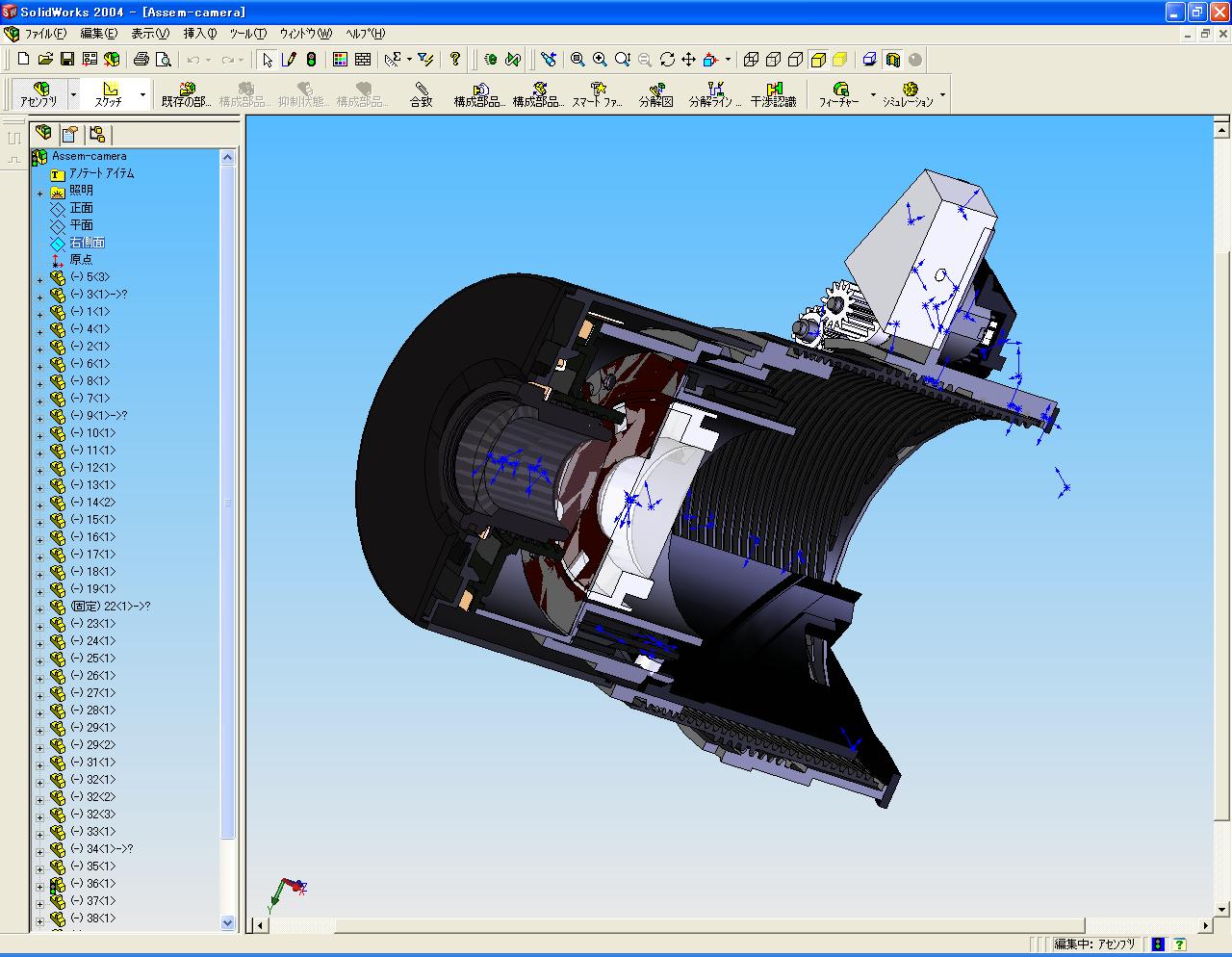Click the Zoom to Area magnifier icon
1232x957 pixels.
coord(601,60)
